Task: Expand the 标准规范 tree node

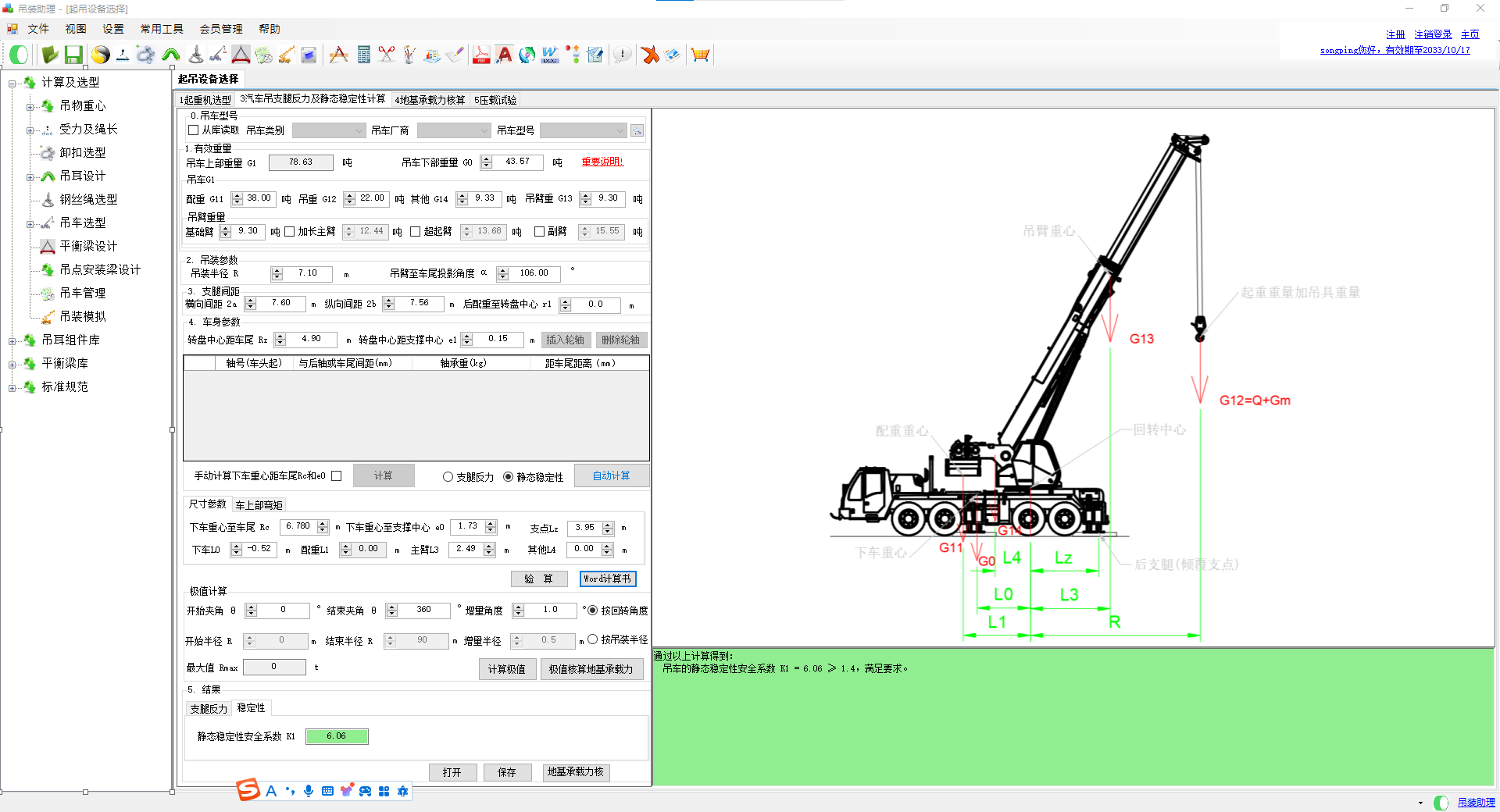Action: (12, 387)
